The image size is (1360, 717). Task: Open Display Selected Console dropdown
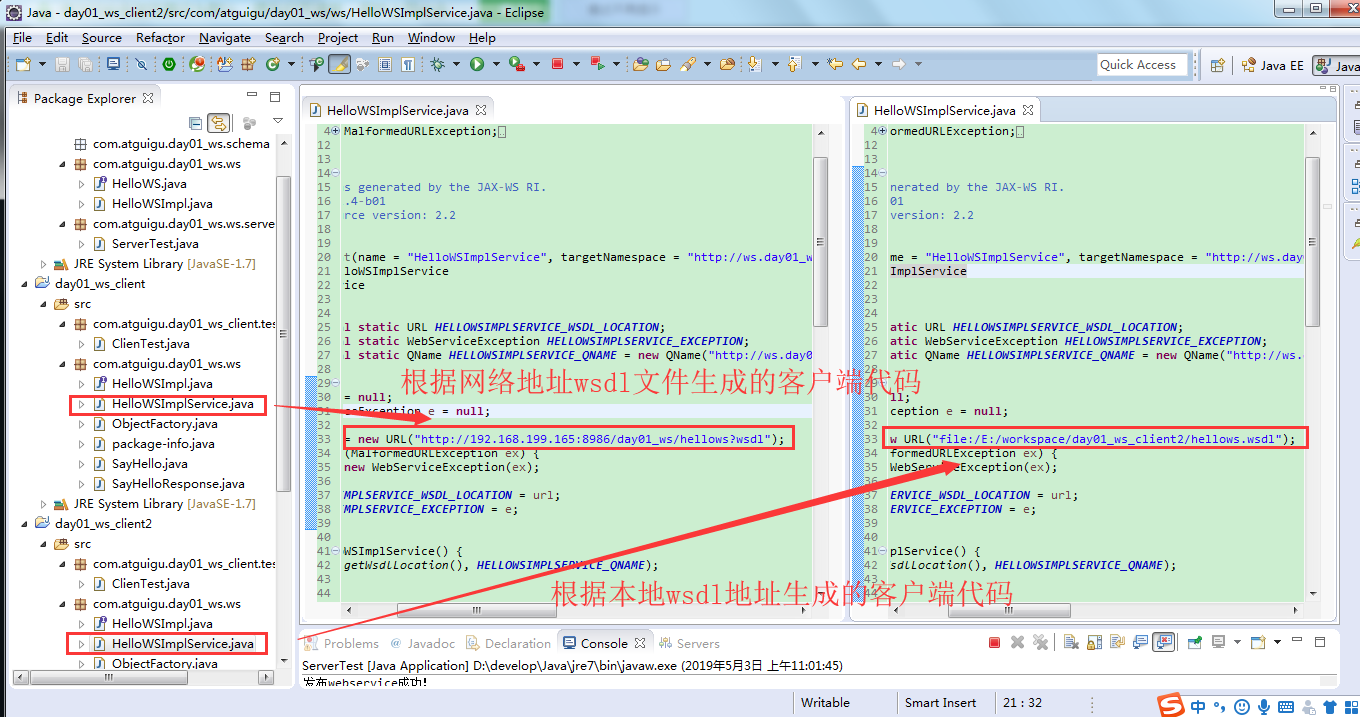pos(1238,642)
